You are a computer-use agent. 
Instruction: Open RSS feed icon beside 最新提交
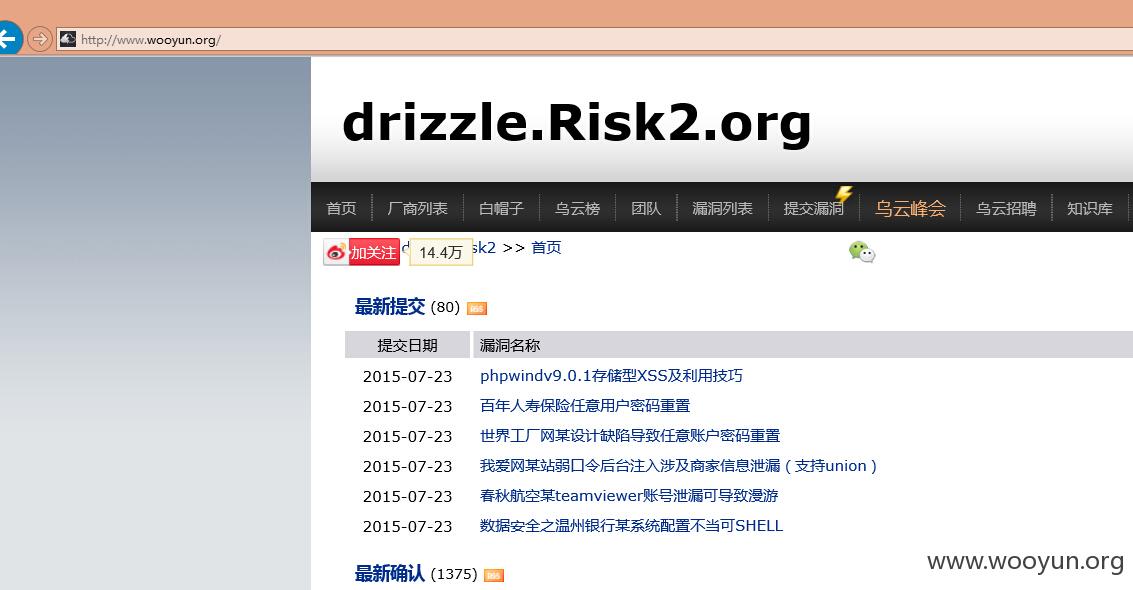click(477, 308)
